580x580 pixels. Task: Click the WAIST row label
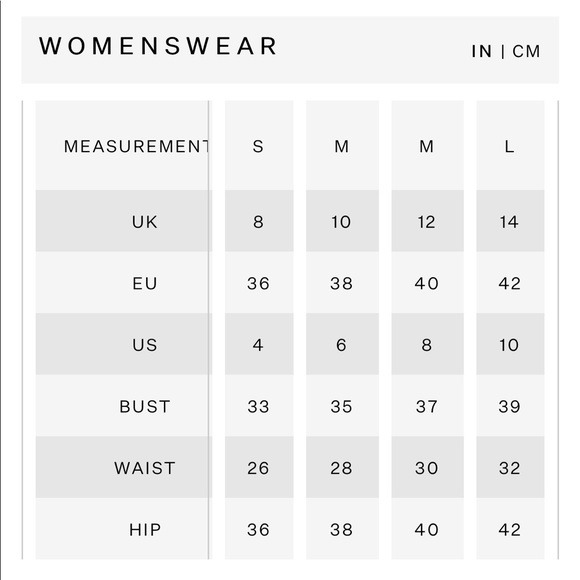click(x=145, y=468)
